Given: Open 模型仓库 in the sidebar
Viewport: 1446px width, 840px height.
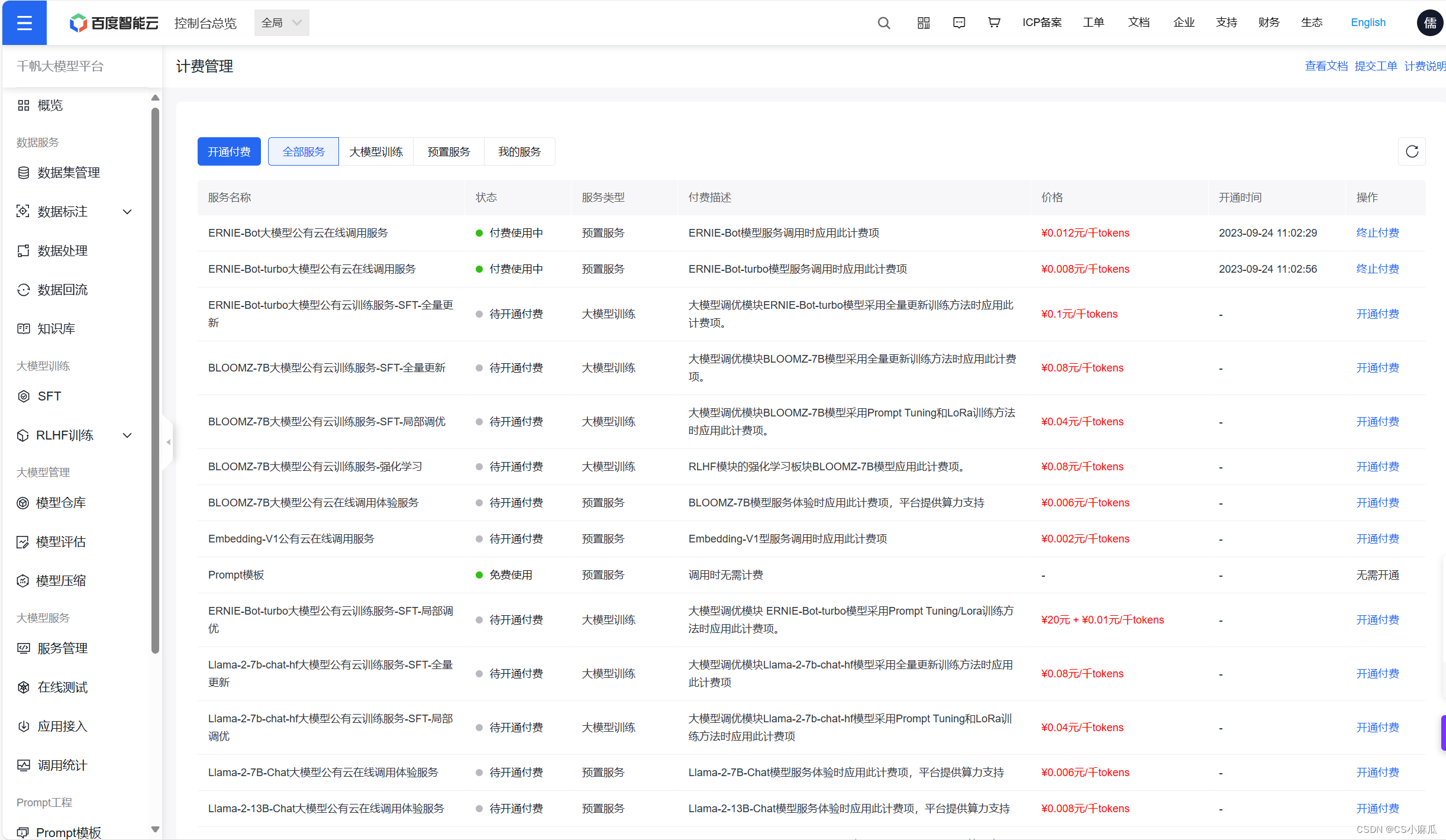Looking at the screenshot, I should pyautogui.click(x=51, y=503).
